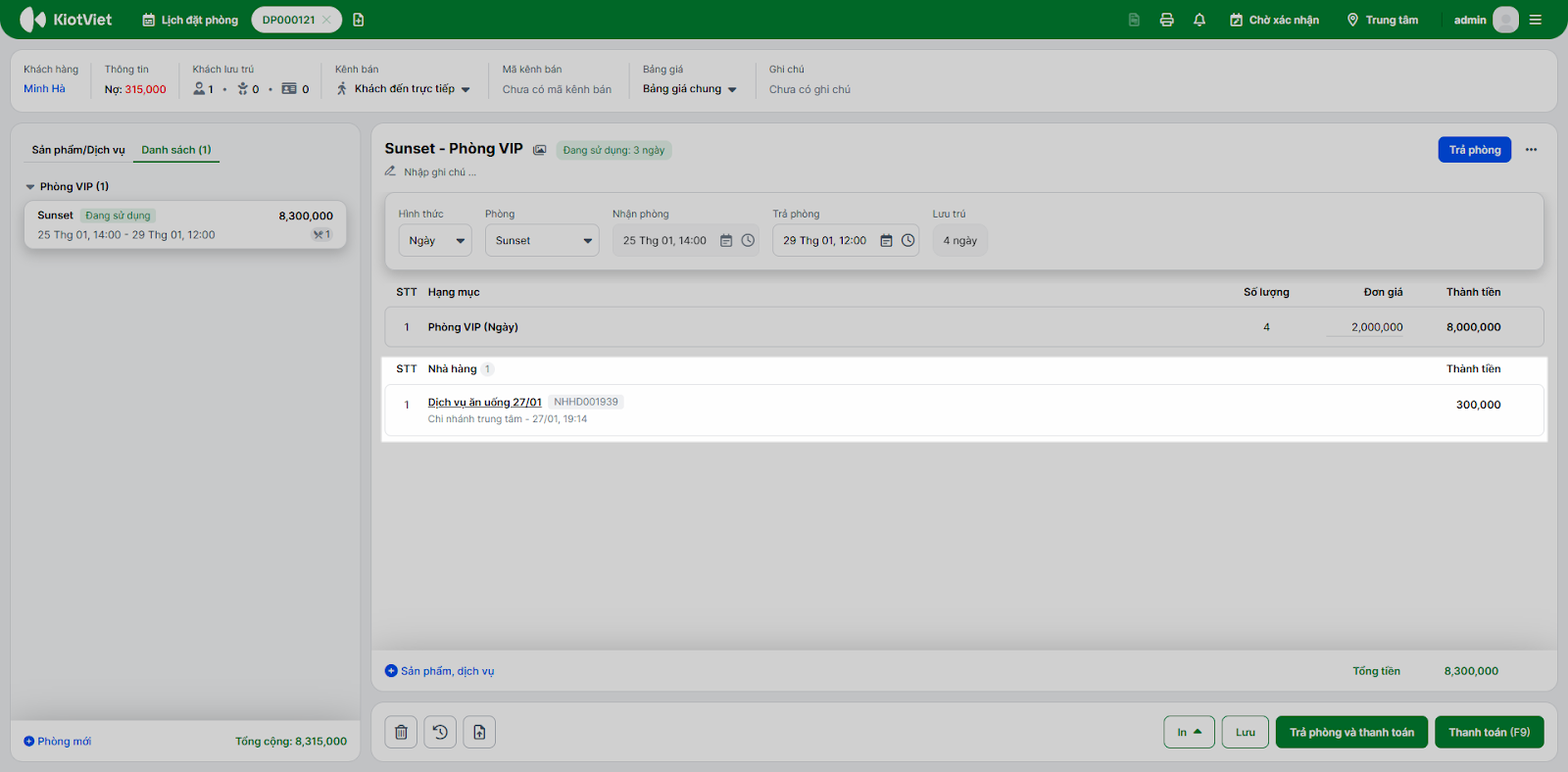Open the check-in time clock icon
The width and height of the screenshot is (1568, 772).
748,241
